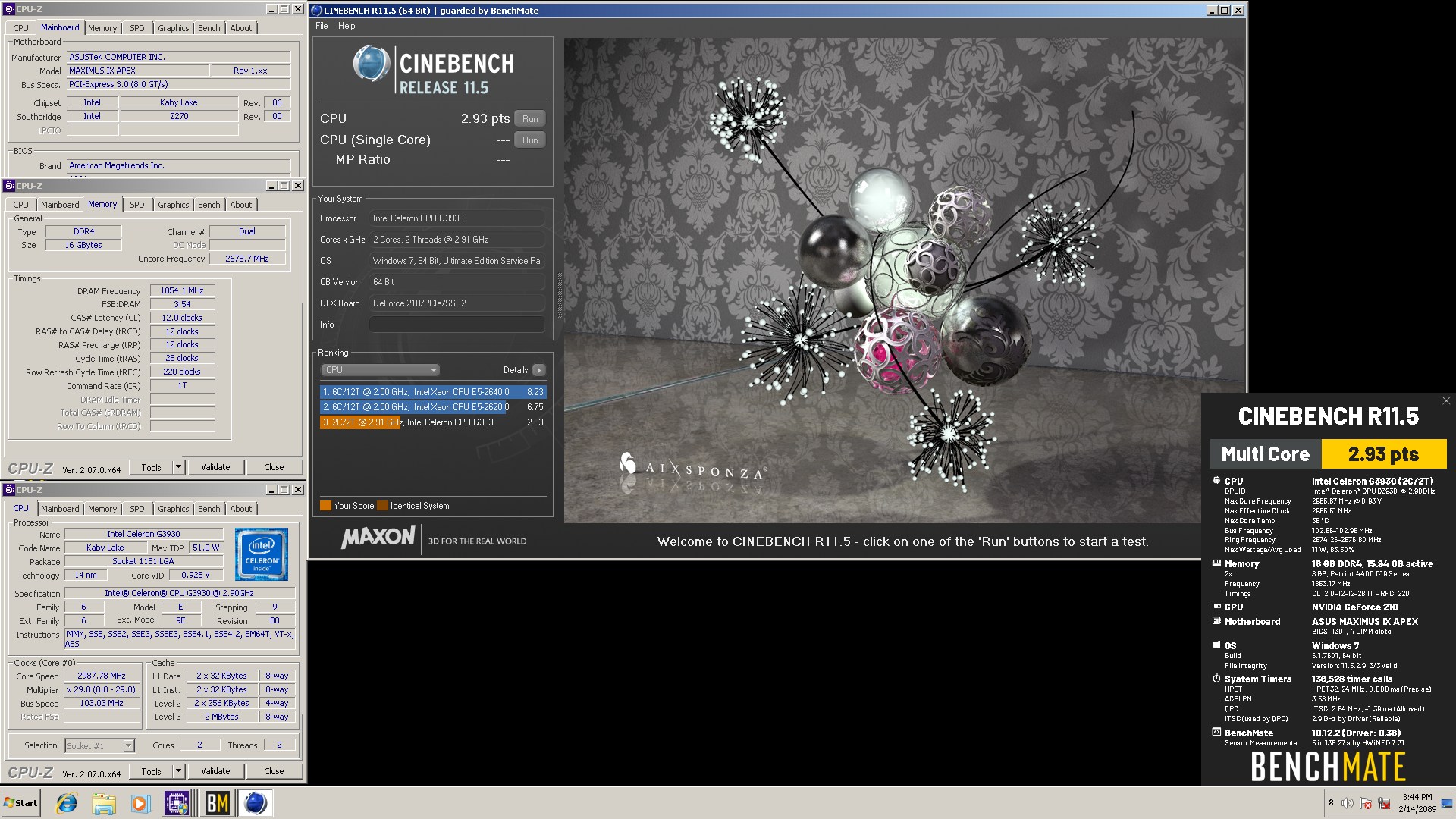
Task: Open the File menu in Cinebench
Action: (x=322, y=26)
